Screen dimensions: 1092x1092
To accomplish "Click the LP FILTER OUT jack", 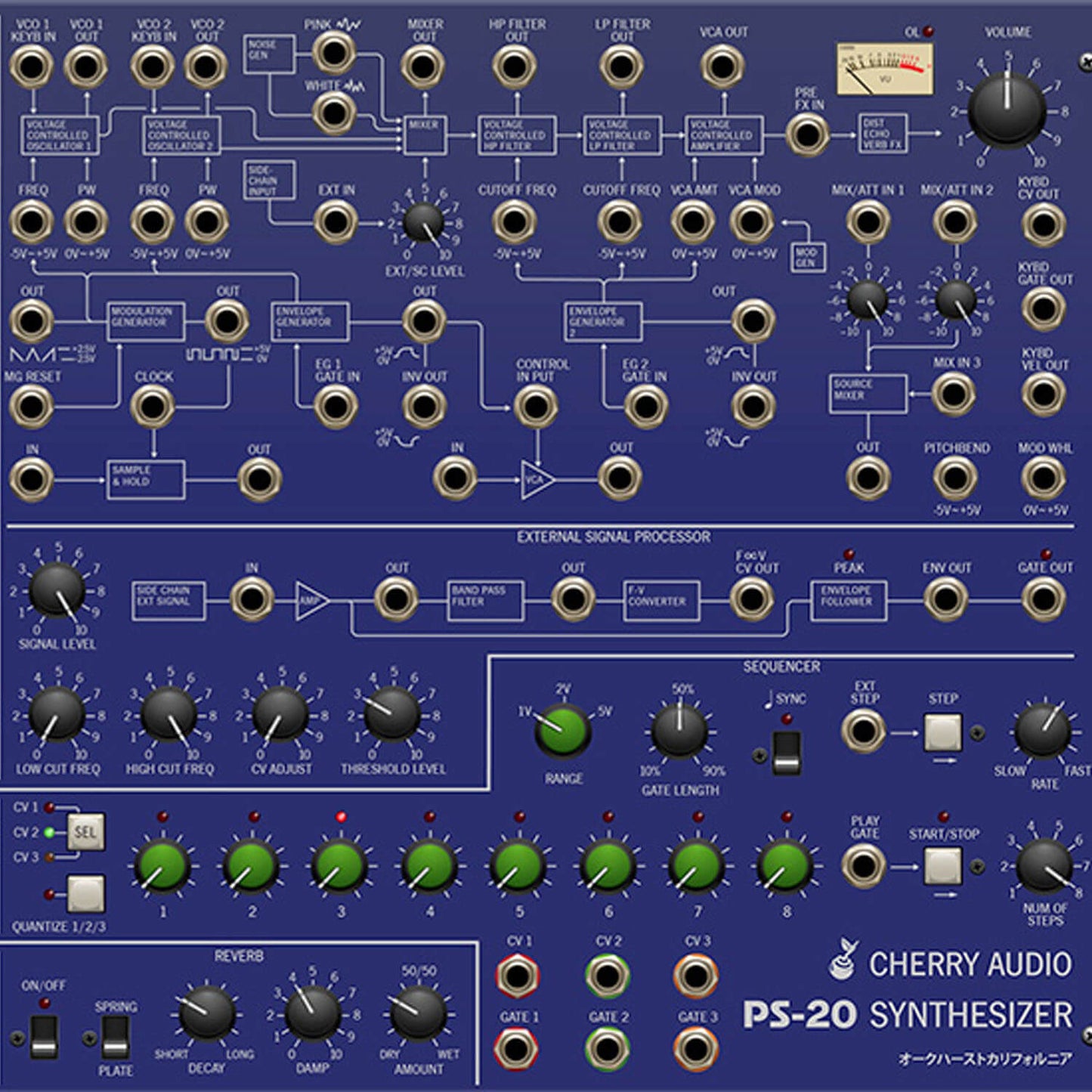I will [621, 67].
